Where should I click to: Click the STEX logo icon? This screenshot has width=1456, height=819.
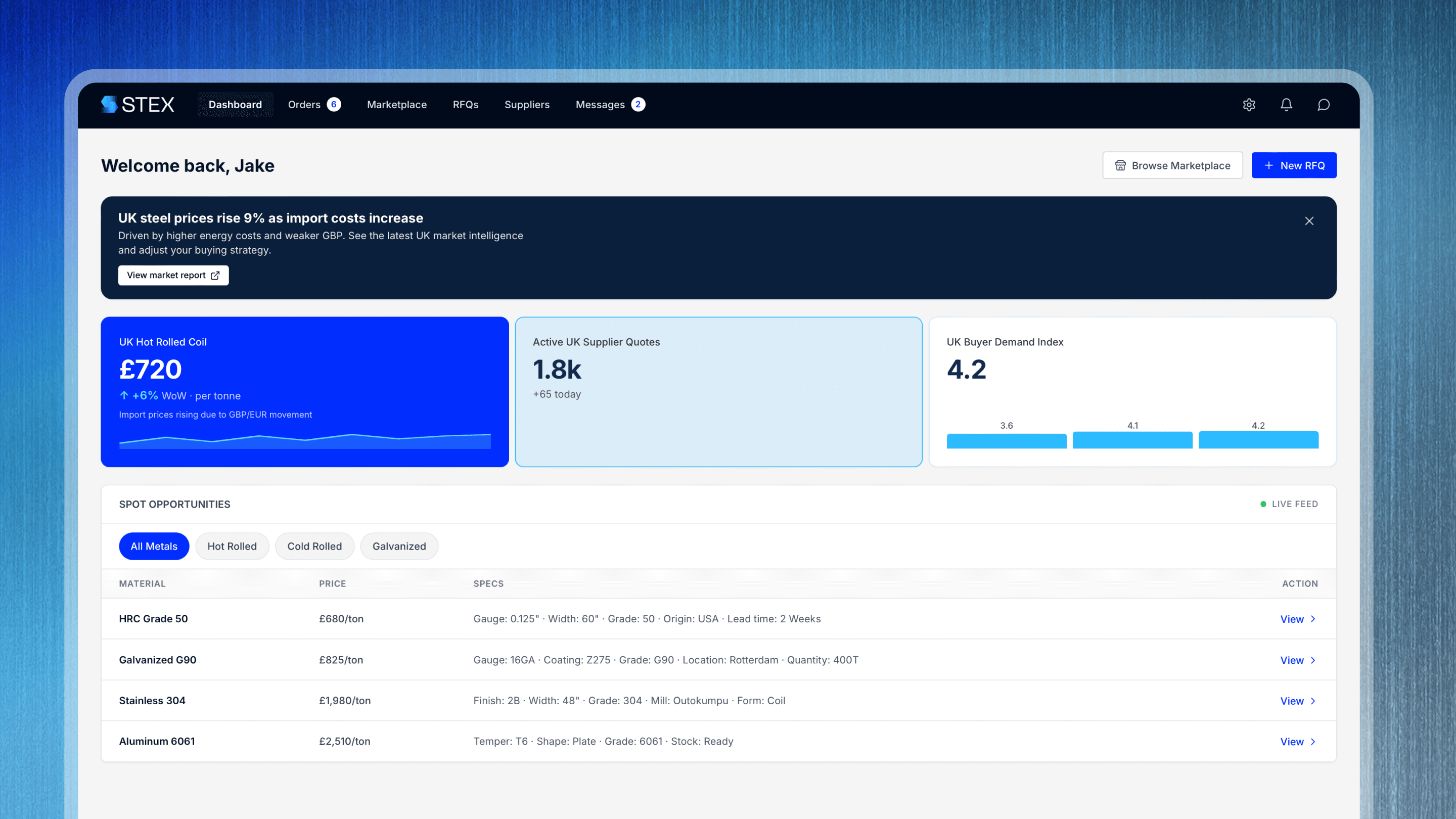pos(109,105)
